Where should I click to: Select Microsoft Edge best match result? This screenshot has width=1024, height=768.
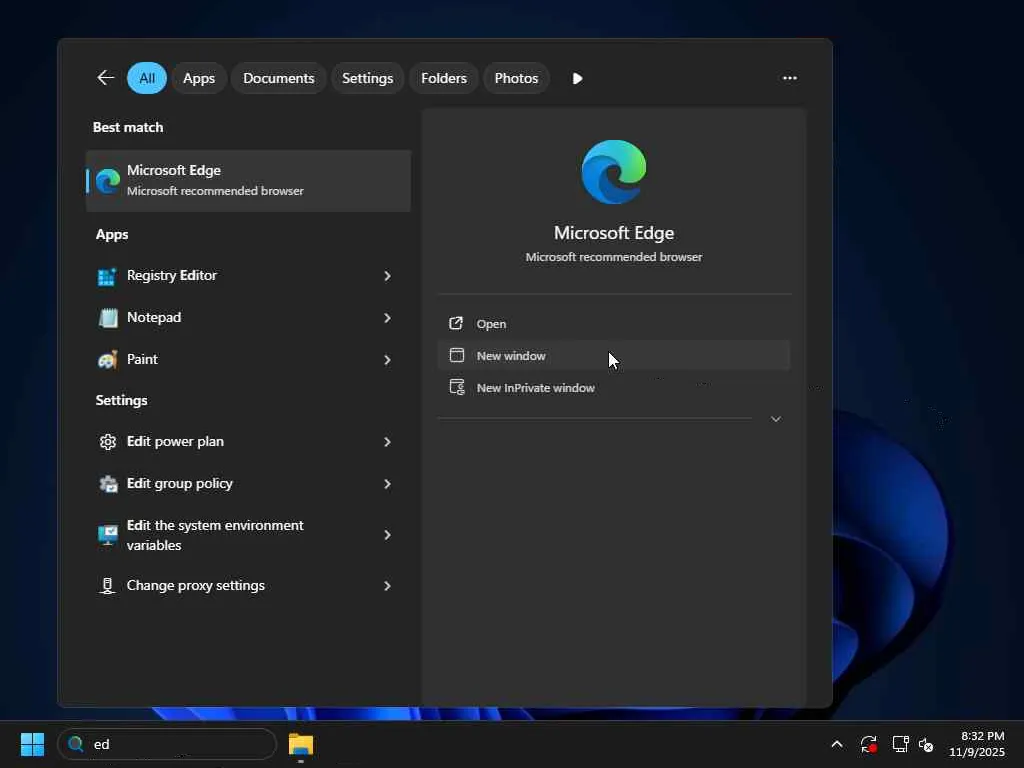point(248,180)
